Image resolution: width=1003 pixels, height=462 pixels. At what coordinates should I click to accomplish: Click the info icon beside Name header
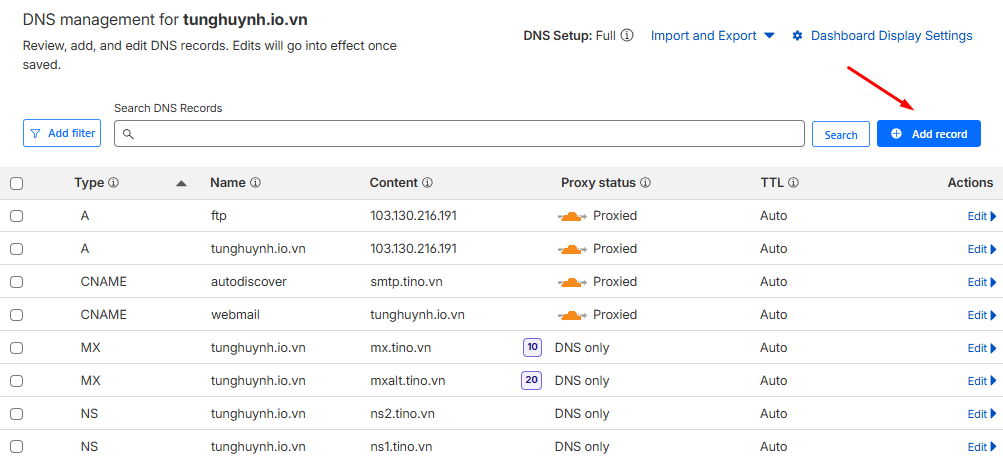click(x=256, y=183)
